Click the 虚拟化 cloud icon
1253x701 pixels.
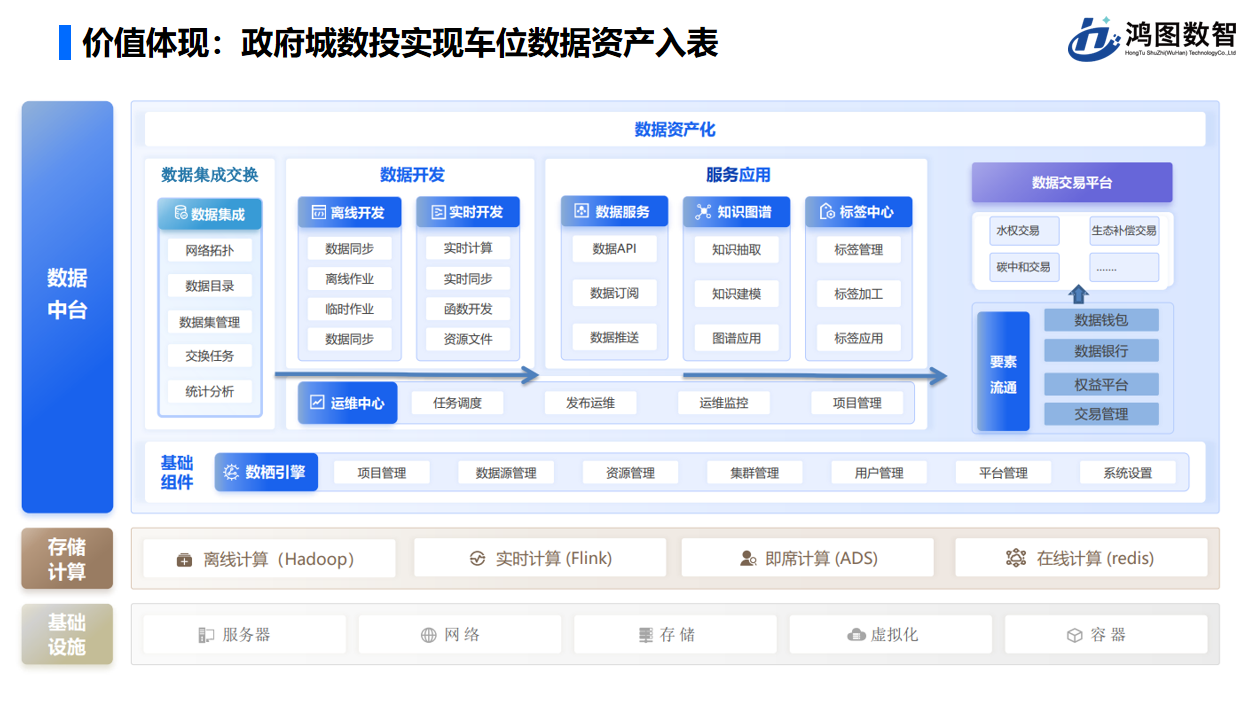(x=856, y=635)
